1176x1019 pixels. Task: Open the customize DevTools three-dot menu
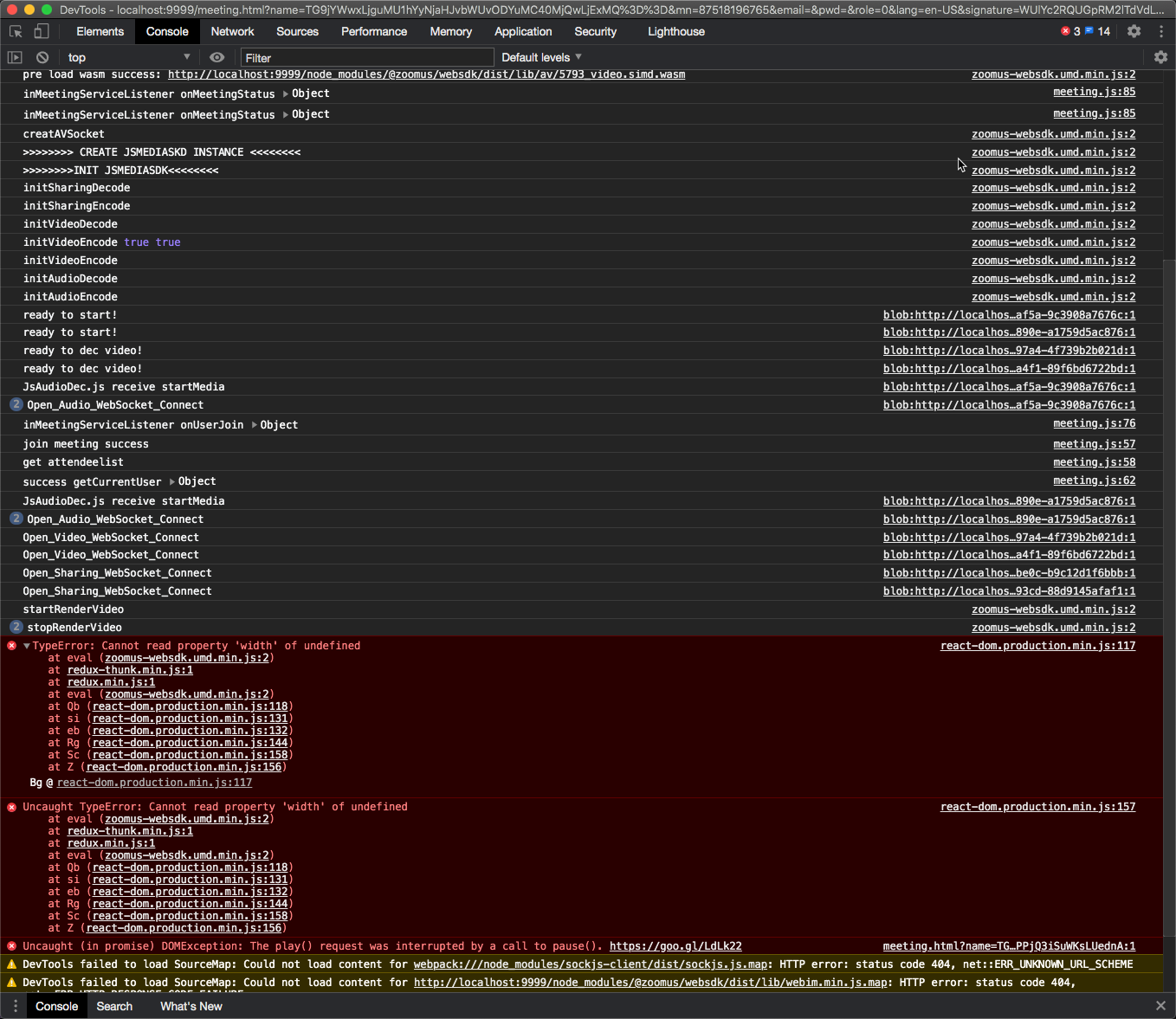click(x=1161, y=31)
